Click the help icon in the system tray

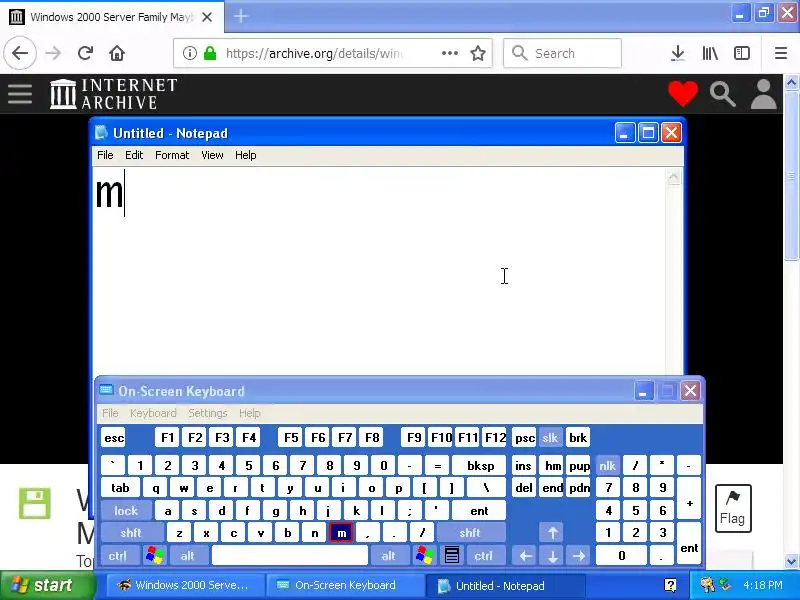point(670,585)
